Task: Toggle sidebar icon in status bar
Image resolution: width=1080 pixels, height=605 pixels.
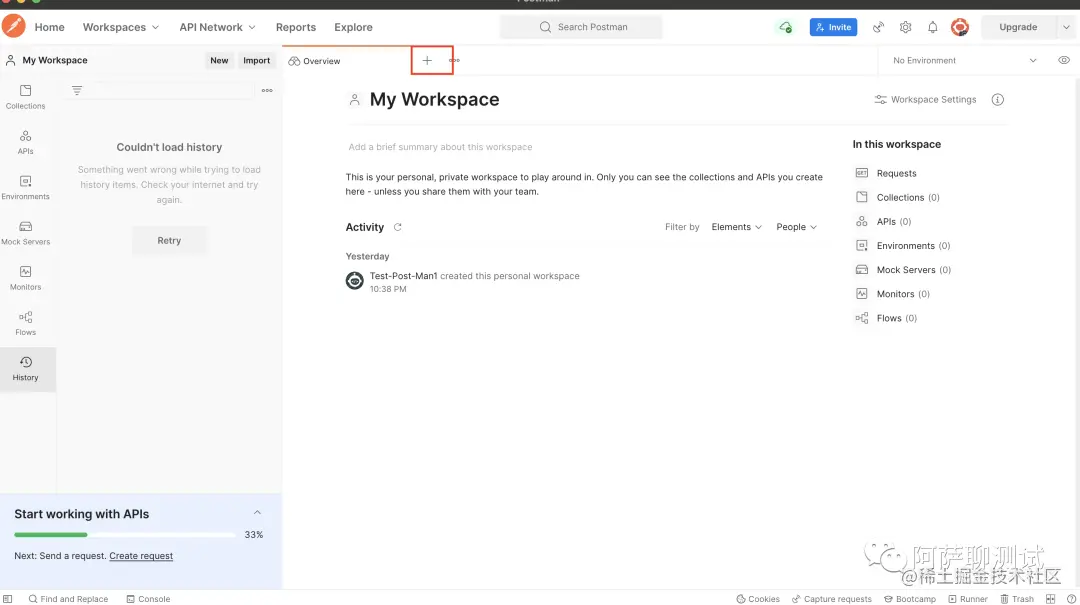Action: pyautogui.click(x=8, y=599)
